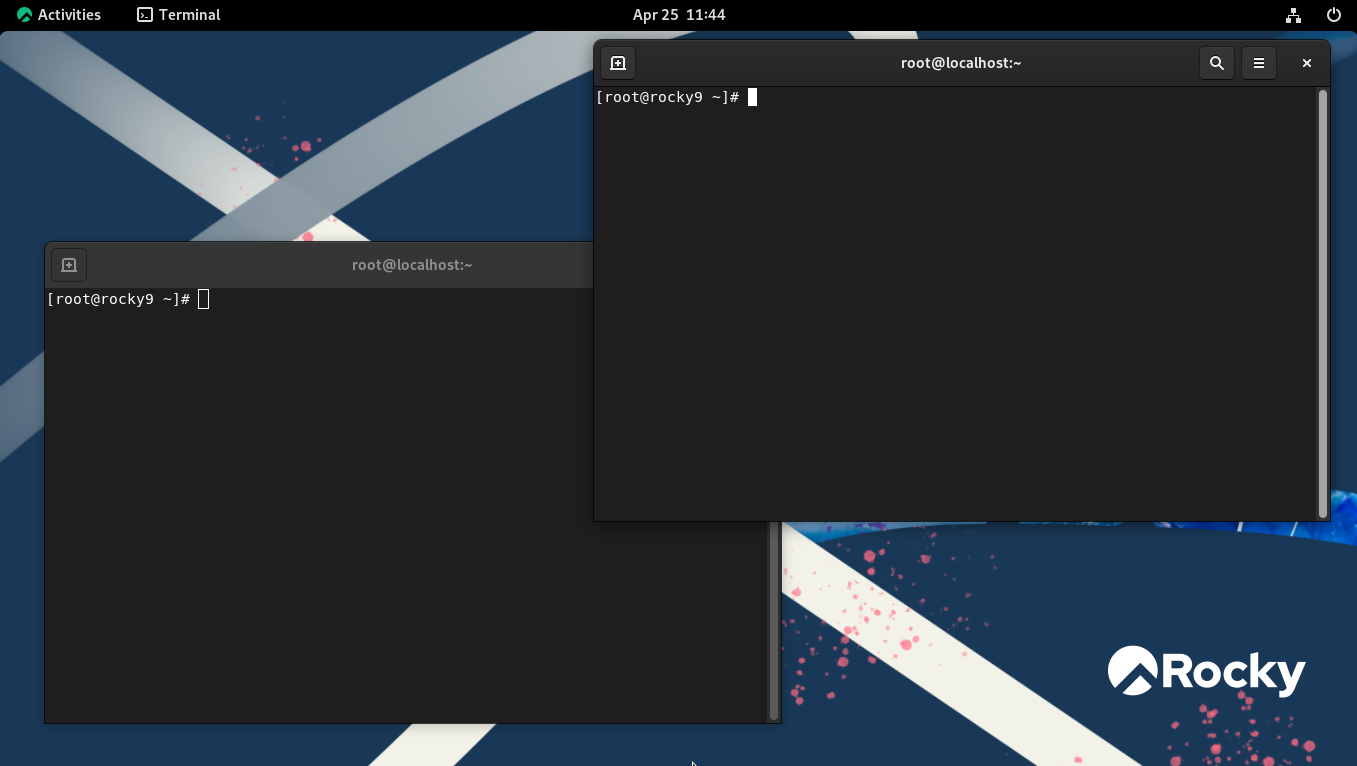Click the front terminal's vertical scrollbar
The height and width of the screenshot is (766, 1357).
pyautogui.click(x=1323, y=300)
